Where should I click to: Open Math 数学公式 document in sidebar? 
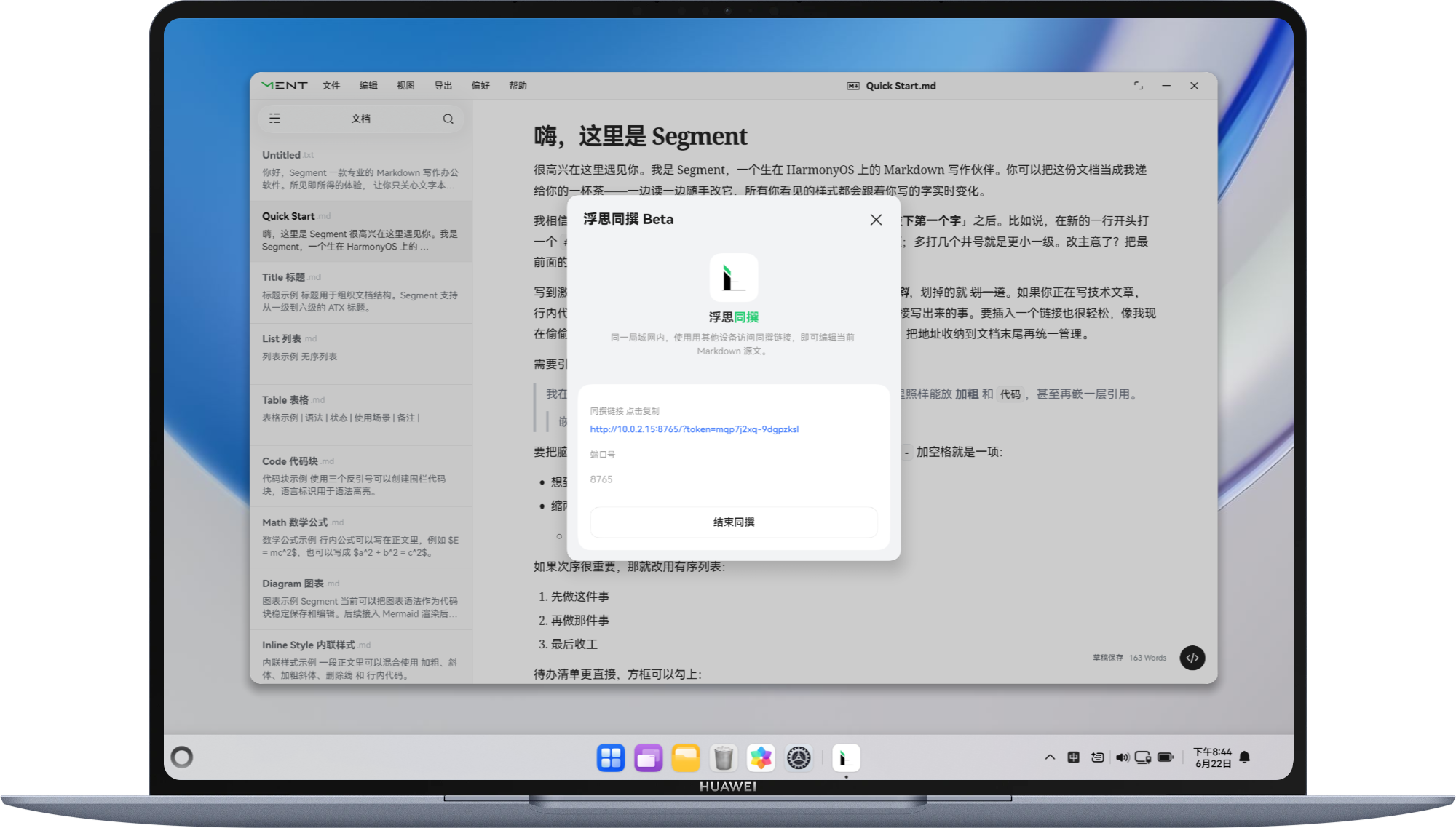click(x=361, y=537)
